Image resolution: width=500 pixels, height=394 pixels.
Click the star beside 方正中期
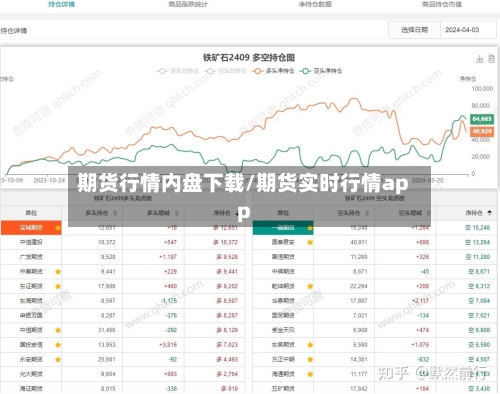pyautogui.click(x=310, y=359)
